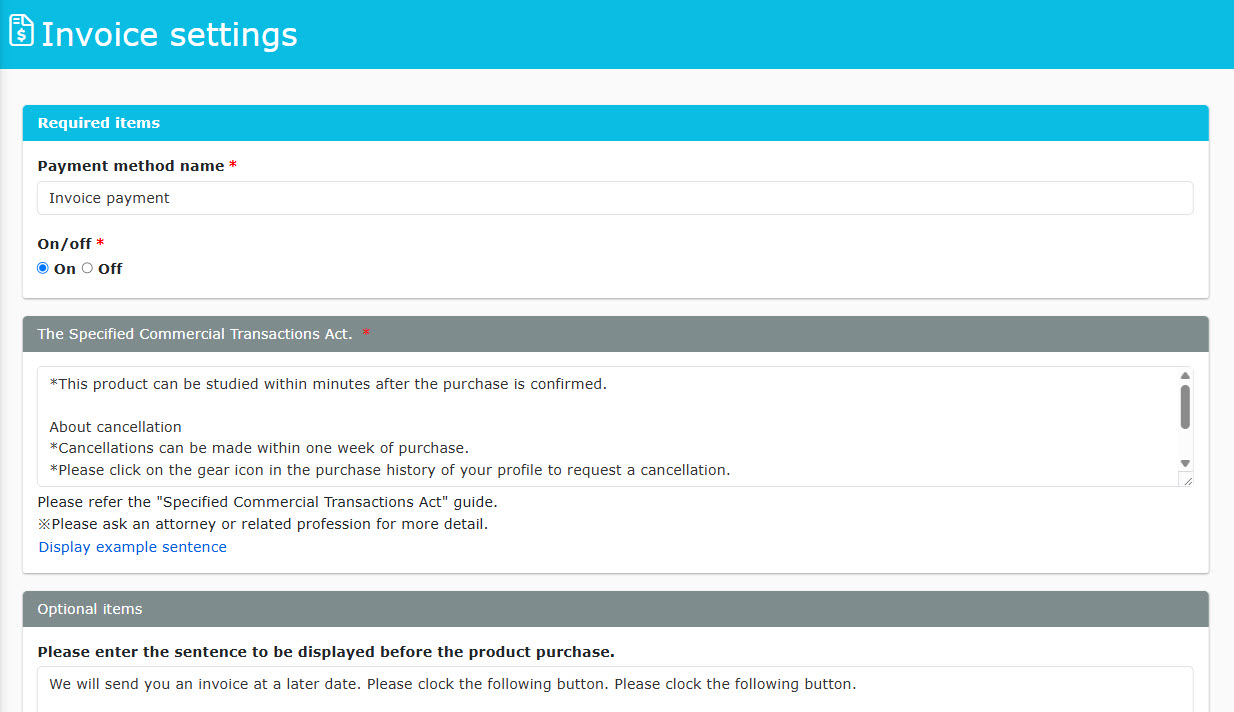Click the "On" label text
Screen dimensions: 1234x712
coord(65,269)
